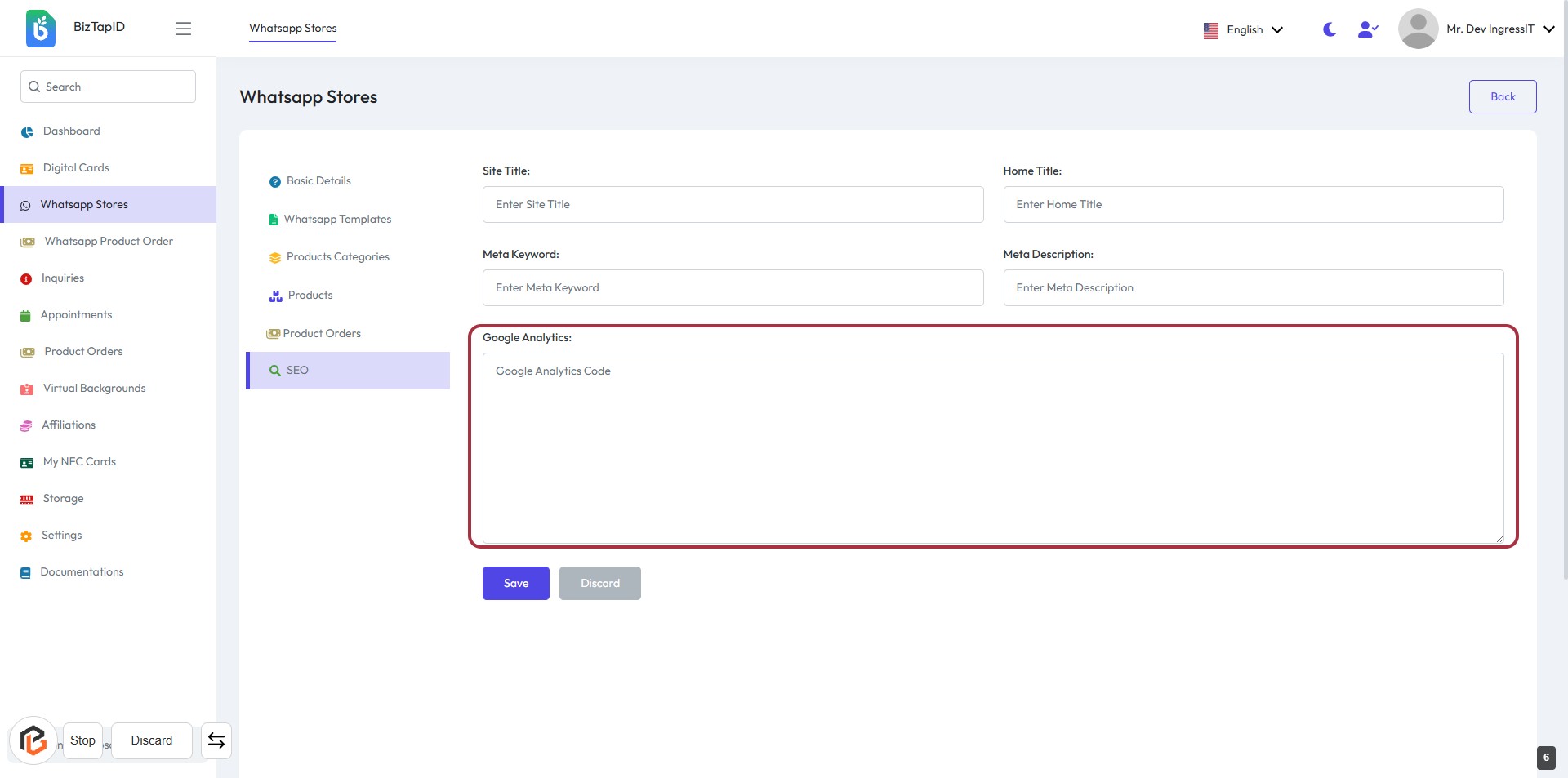Go to My NFC Cards
Image resolution: width=1568 pixels, height=778 pixels.
click(79, 461)
